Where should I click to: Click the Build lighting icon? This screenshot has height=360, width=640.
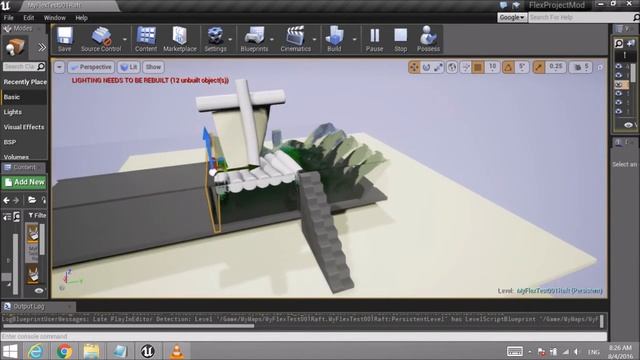click(x=334, y=39)
